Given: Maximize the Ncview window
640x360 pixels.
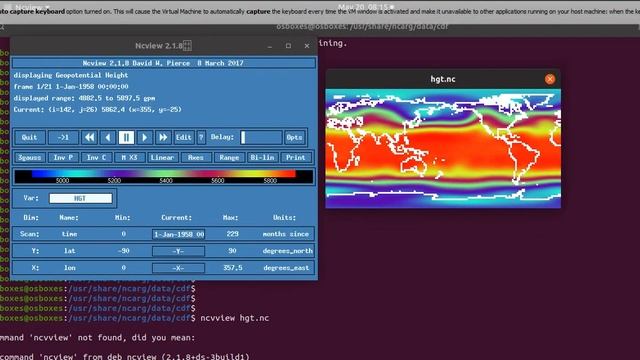Looking at the screenshot, I should tap(288, 46).
